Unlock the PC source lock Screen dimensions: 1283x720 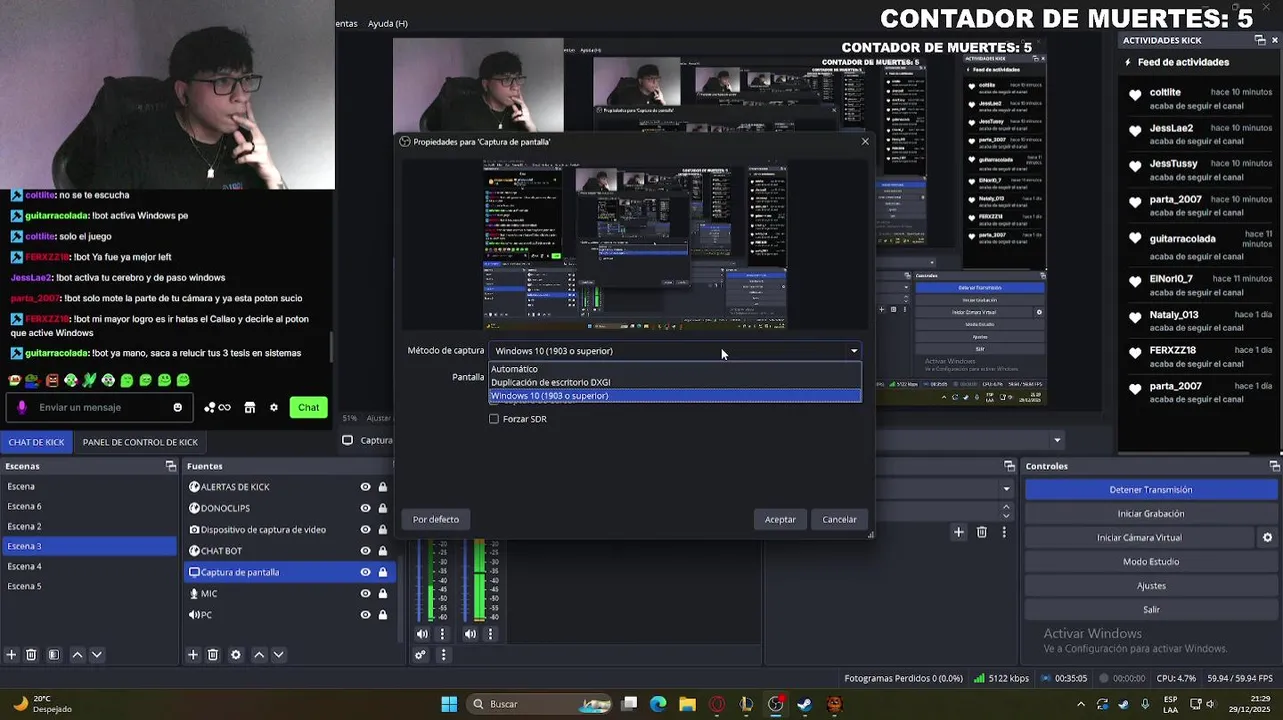(382, 615)
